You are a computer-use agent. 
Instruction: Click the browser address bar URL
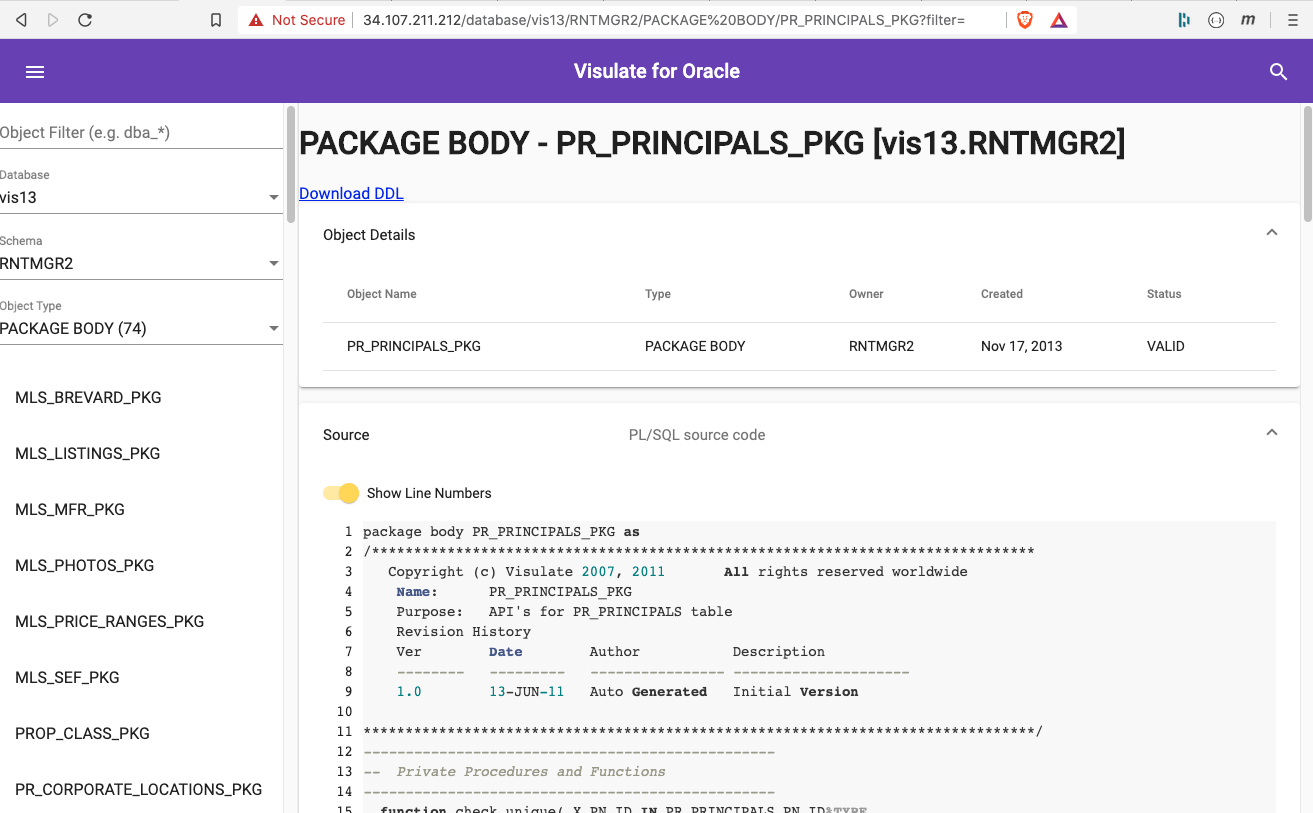pos(664,20)
